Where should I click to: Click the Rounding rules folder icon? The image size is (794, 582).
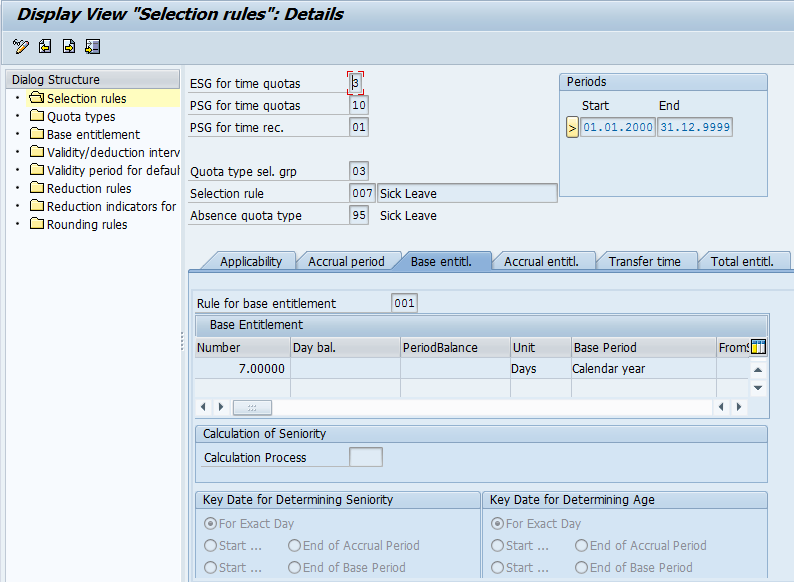pyautogui.click(x=37, y=225)
